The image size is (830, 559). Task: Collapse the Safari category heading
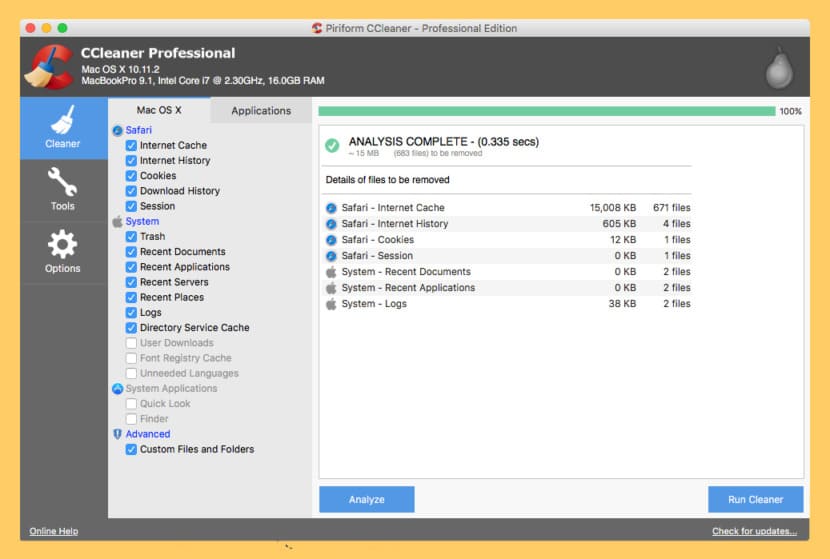[139, 130]
